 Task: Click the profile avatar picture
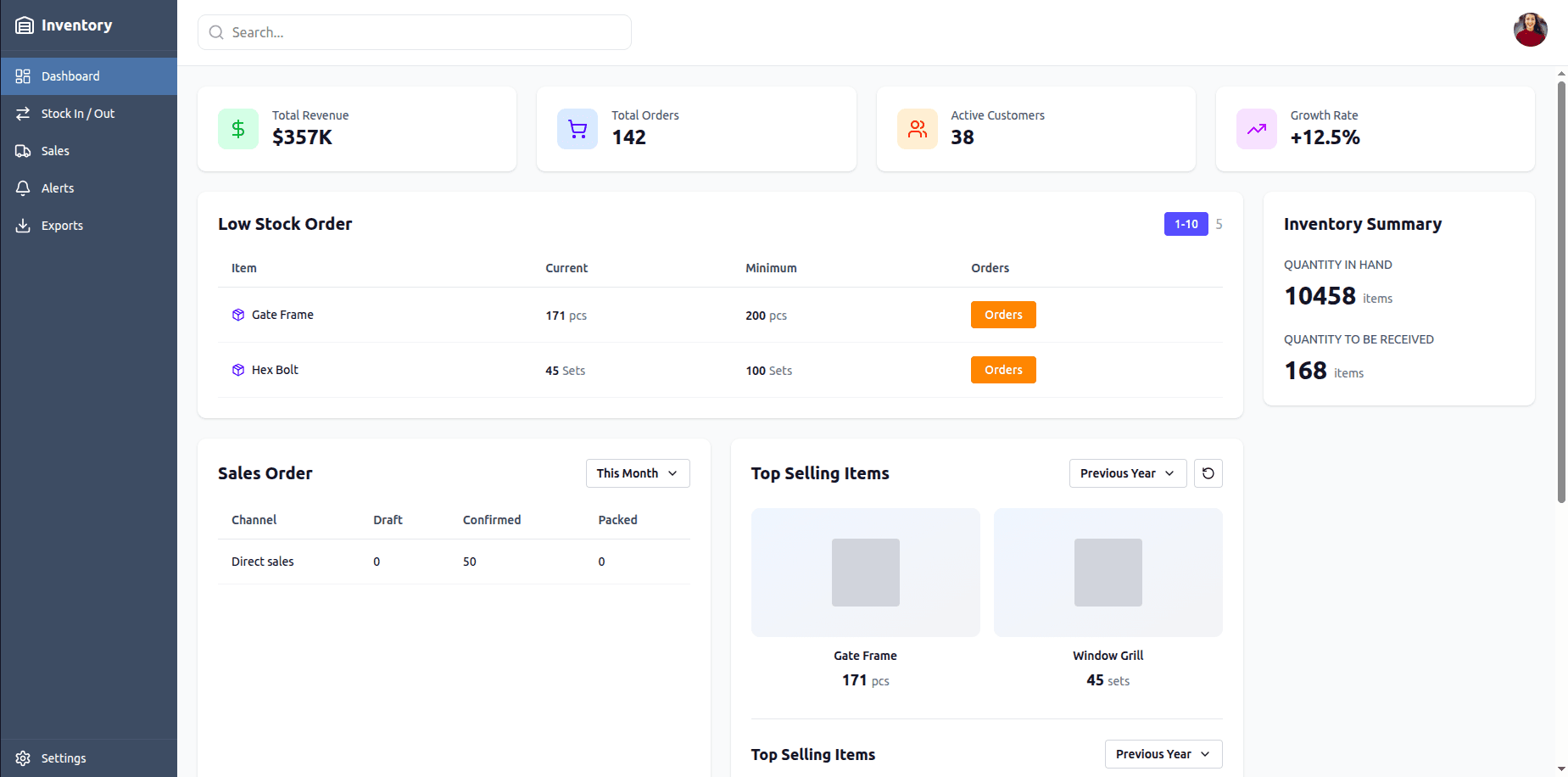coord(1530,29)
